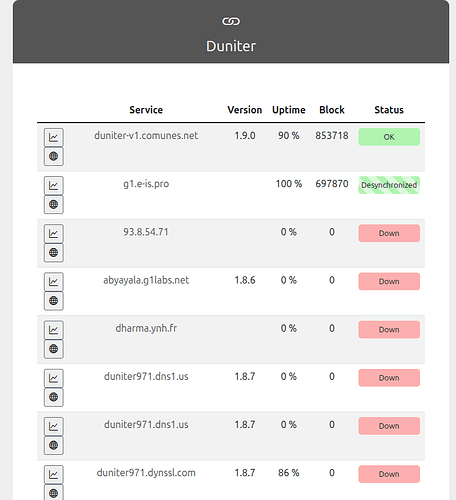456x500 pixels.
Task: Click globe icon for abyayala.g1labs.net
Action: coord(54,301)
